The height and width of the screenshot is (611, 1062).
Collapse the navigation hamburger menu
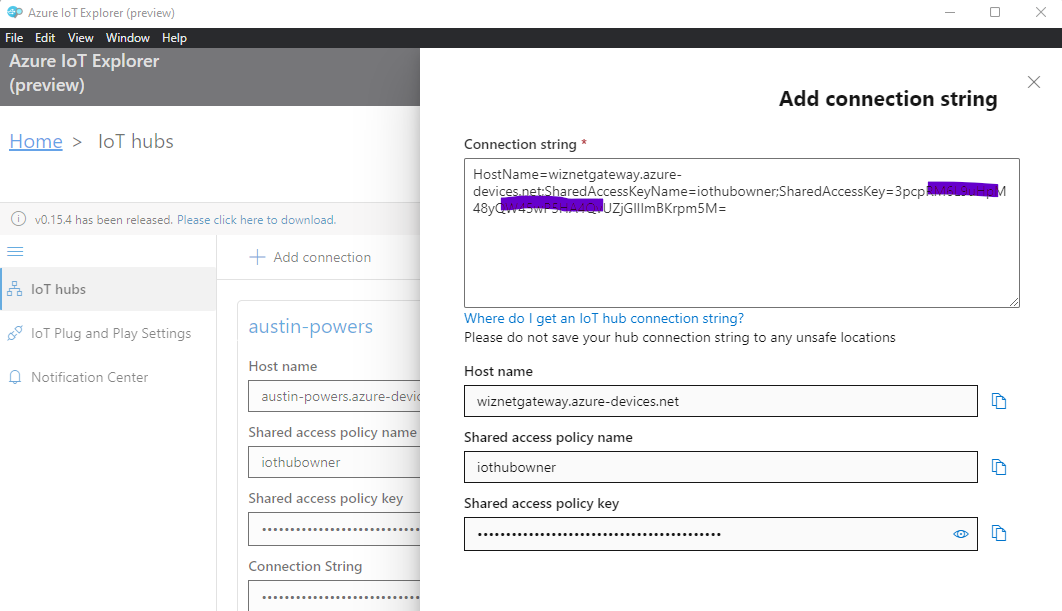pyautogui.click(x=15, y=252)
